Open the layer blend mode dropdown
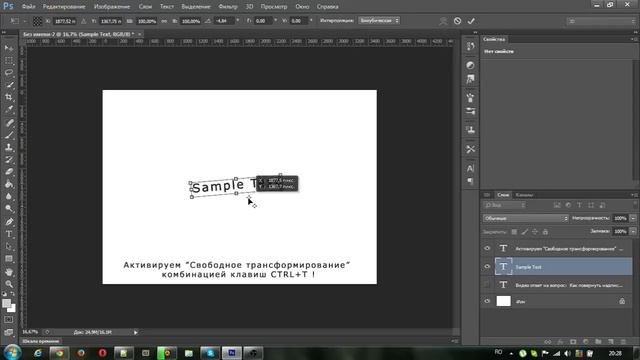This screenshot has height=360, width=640. coord(526,218)
